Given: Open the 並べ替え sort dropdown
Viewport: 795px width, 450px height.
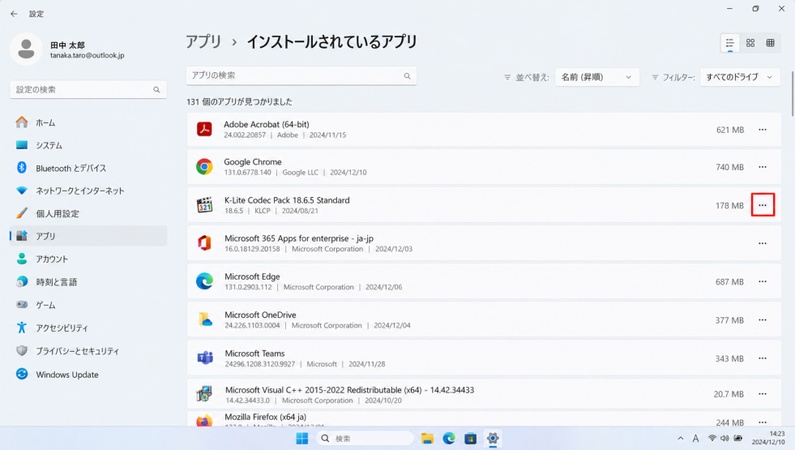Looking at the screenshot, I should pos(597,77).
